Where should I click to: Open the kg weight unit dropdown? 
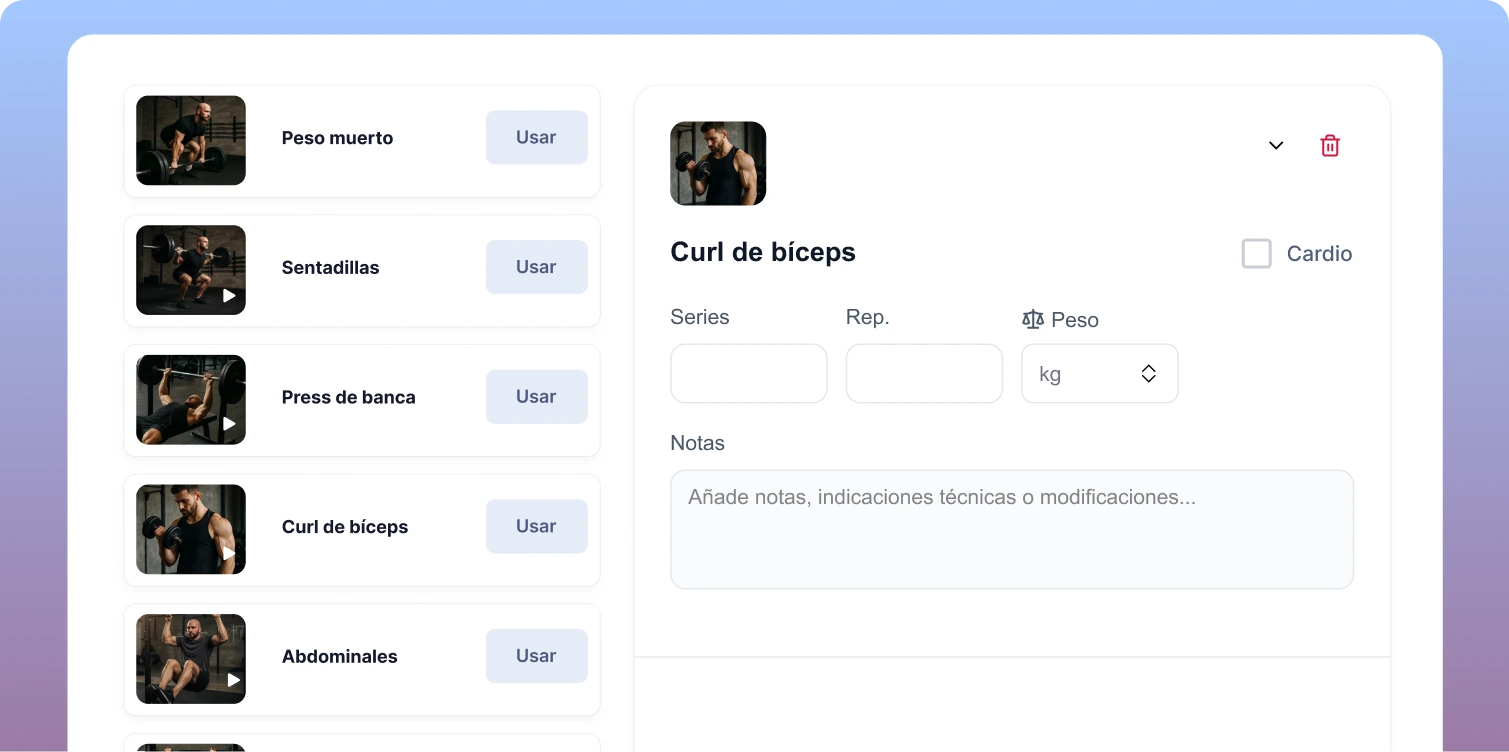click(1099, 374)
